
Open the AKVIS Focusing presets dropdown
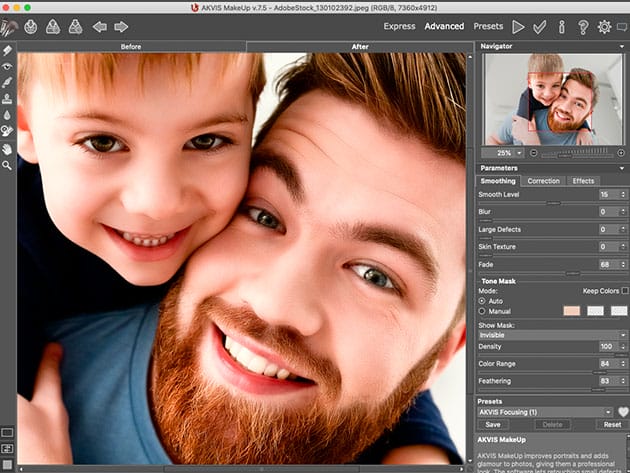pos(545,411)
